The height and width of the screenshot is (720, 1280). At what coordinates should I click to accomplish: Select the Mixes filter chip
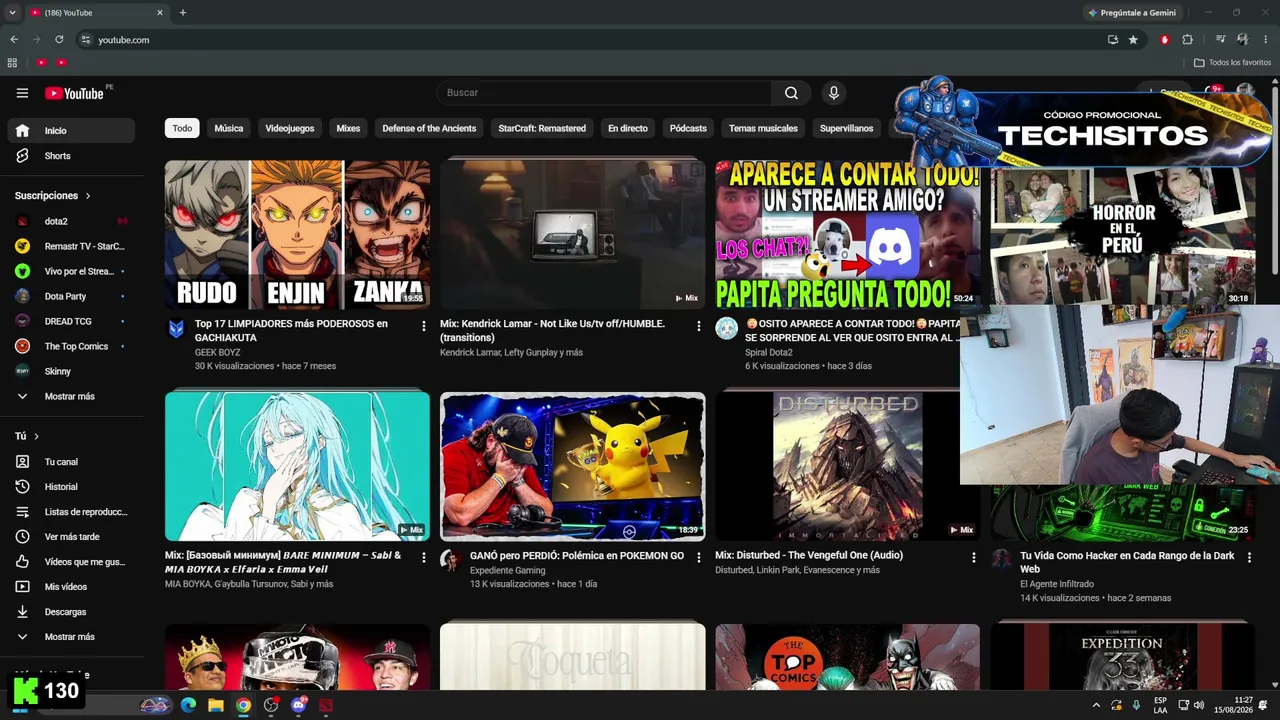(348, 128)
